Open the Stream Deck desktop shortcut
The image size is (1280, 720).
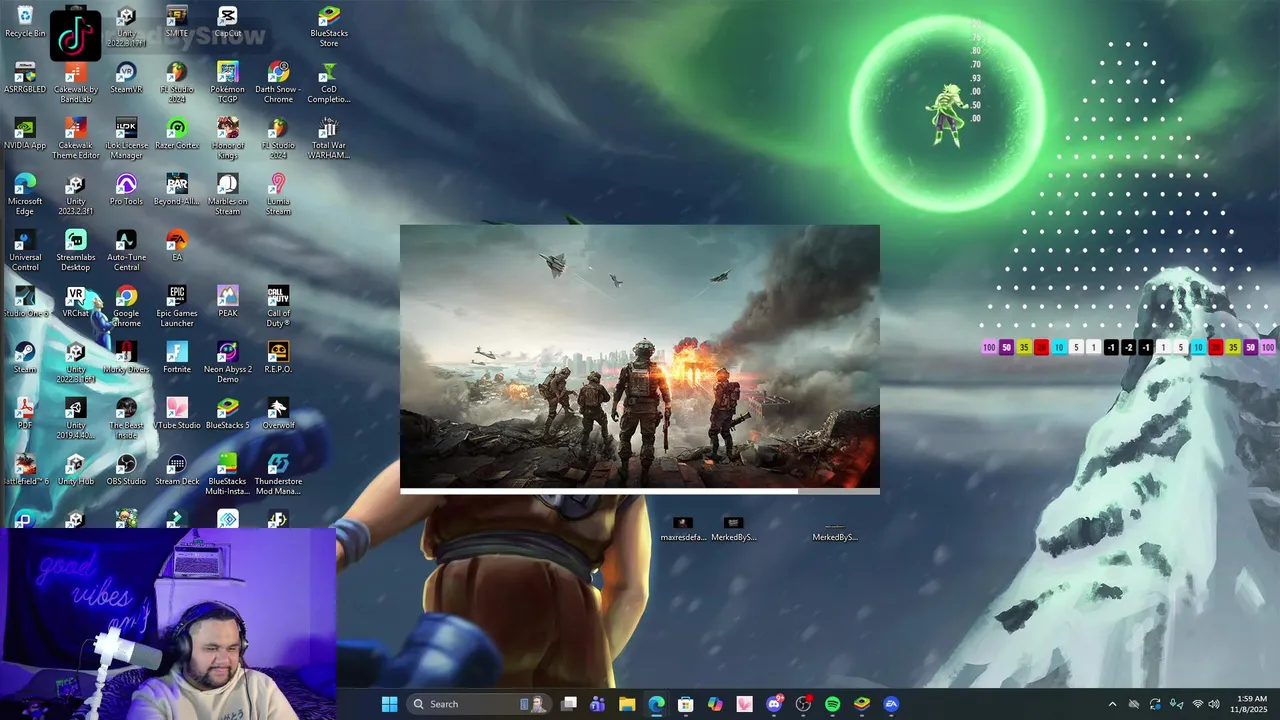177,470
